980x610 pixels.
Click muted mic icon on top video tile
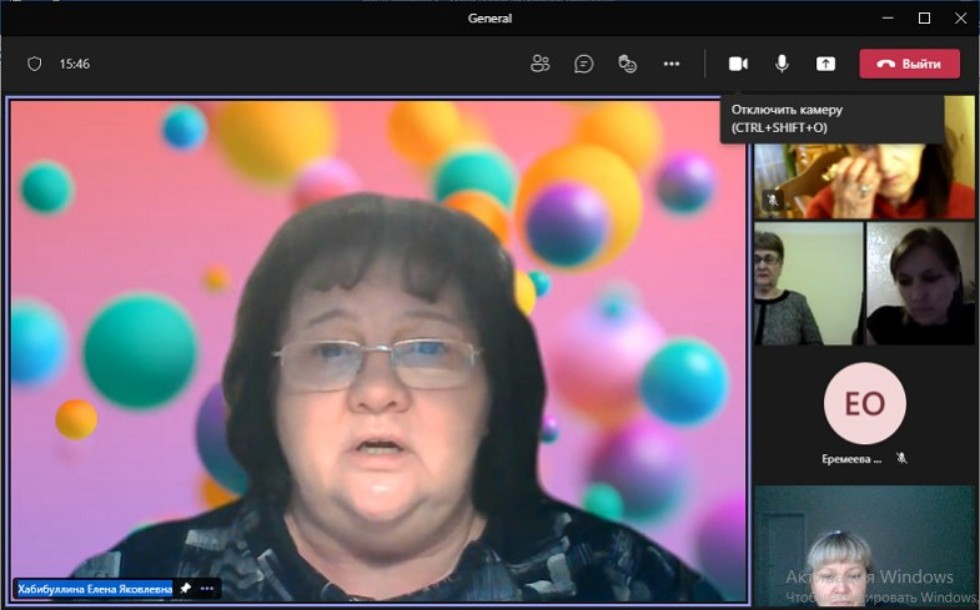(x=772, y=200)
